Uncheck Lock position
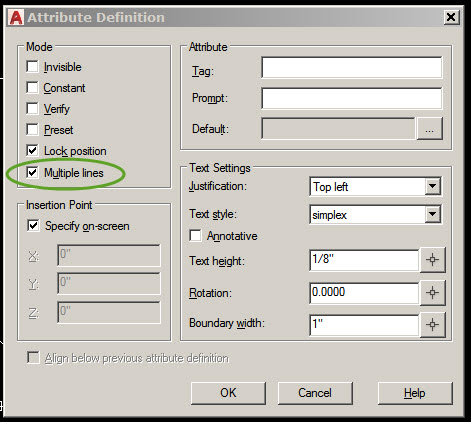 (32, 150)
